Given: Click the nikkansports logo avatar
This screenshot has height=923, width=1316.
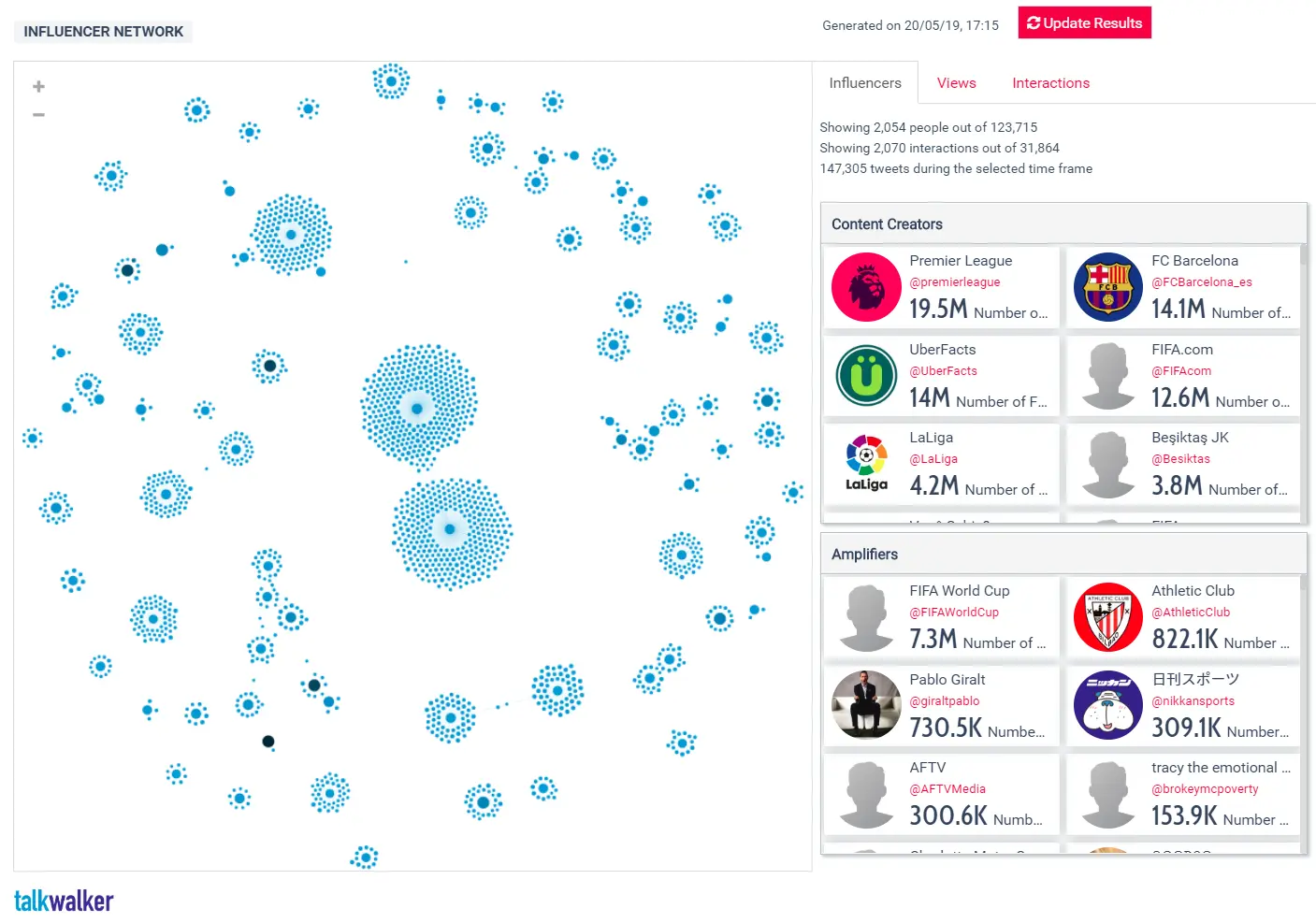Looking at the screenshot, I should click(x=1107, y=705).
